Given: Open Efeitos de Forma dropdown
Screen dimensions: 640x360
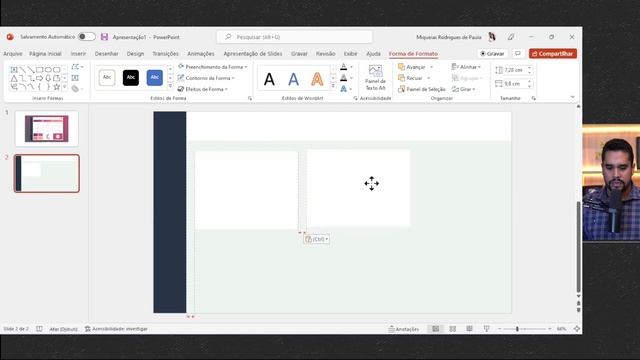Looking at the screenshot, I should coord(202,89).
